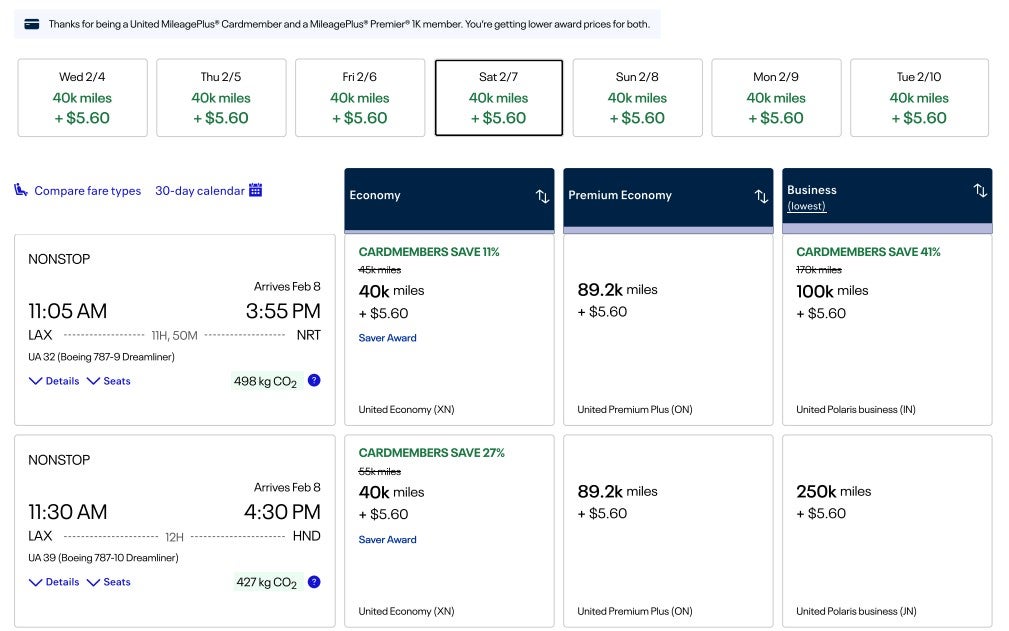
Task: Click CO2 info icon for flight UA 32
Action: point(314,380)
